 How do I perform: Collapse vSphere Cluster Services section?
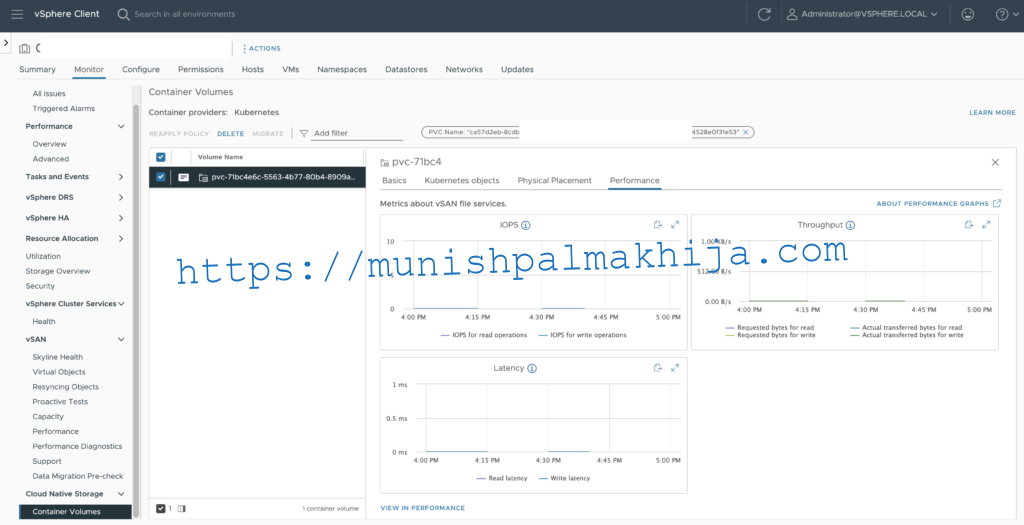[121, 304]
